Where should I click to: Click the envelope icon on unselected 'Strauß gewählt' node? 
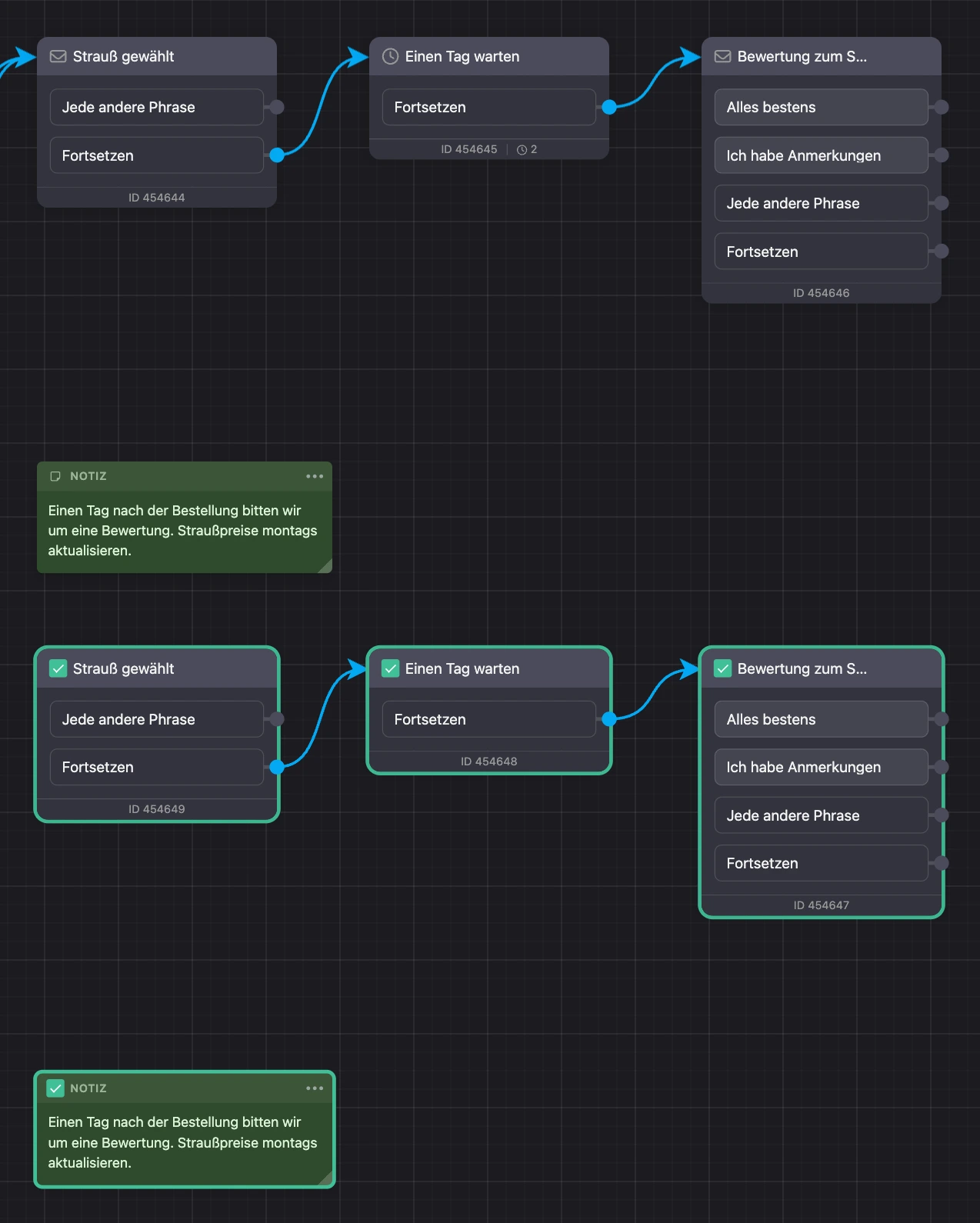click(58, 56)
